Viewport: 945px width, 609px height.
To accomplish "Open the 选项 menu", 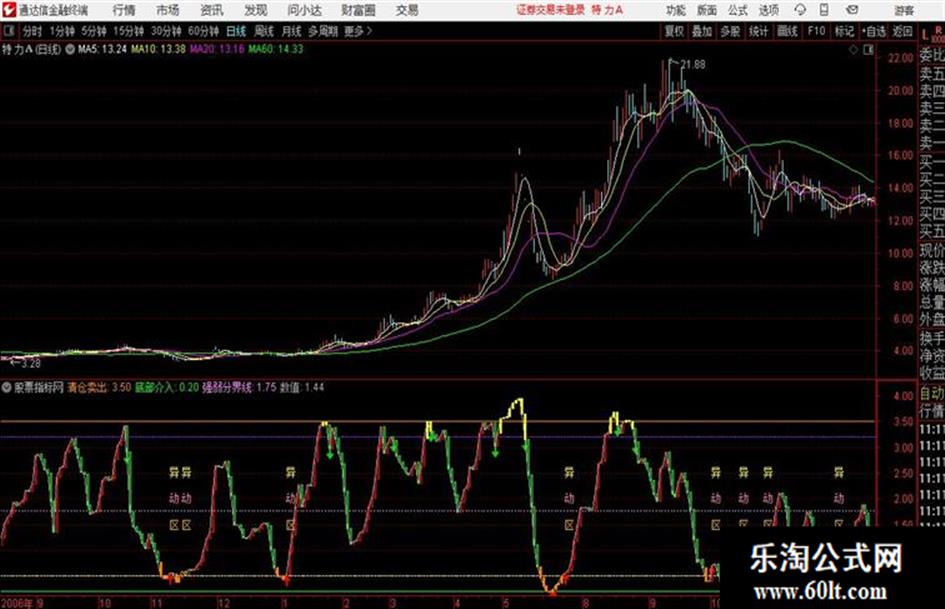I will (x=768, y=10).
